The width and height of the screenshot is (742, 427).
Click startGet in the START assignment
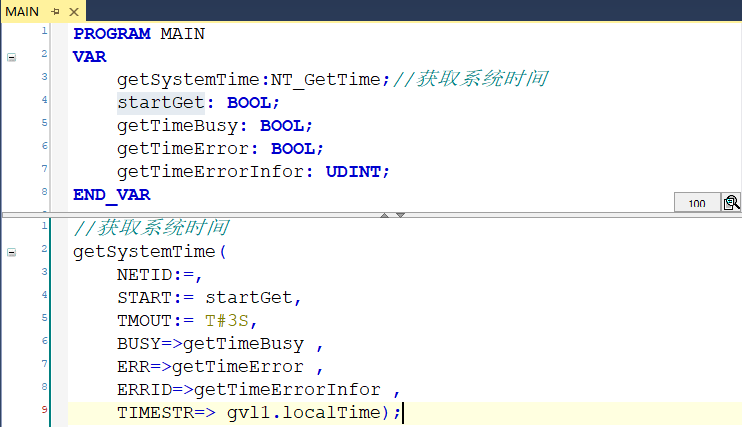(249, 298)
